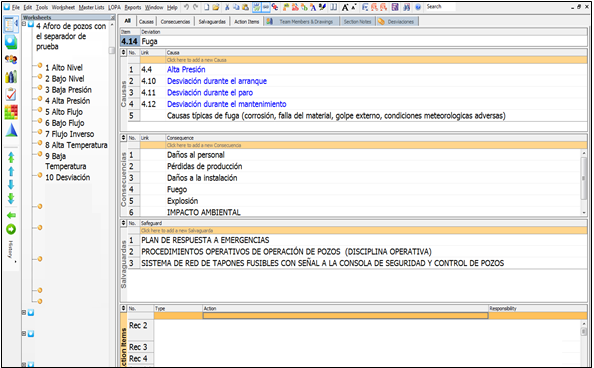Image resolution: width=594 pixels, height=368 pixels.
Task: Select '1 Alto Nivel' in worksheets tree
Action: tap(64, 67)
